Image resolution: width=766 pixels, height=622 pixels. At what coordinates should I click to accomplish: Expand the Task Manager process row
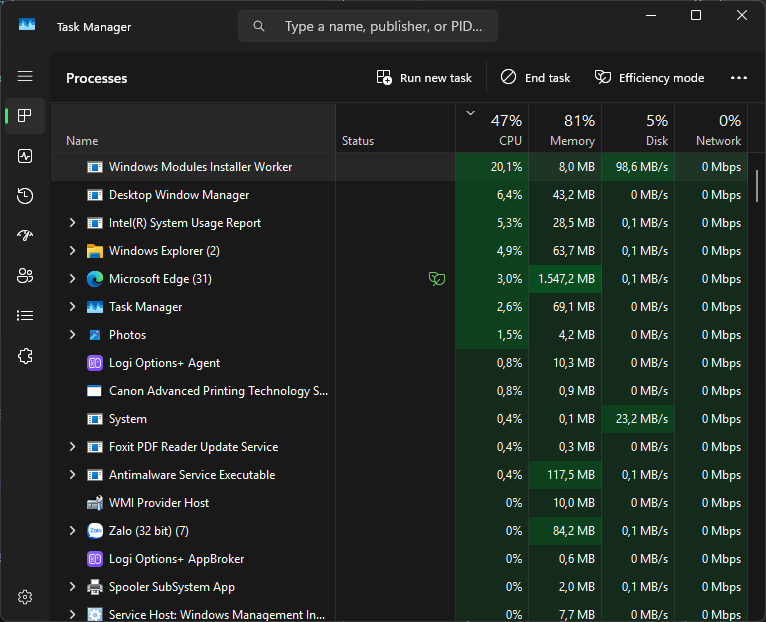tap(72, 307)
